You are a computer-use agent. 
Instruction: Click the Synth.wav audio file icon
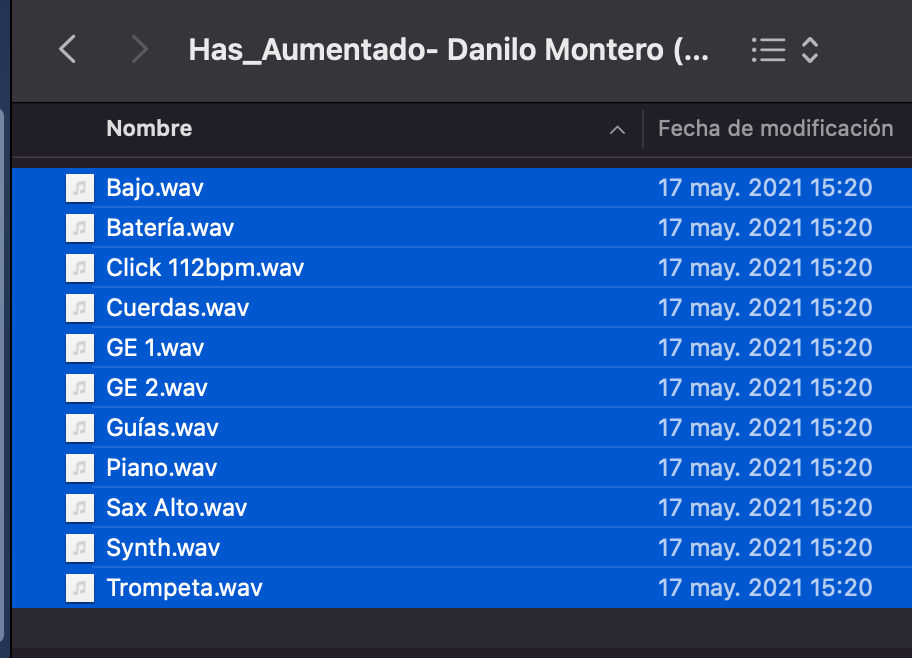point(80,548)
